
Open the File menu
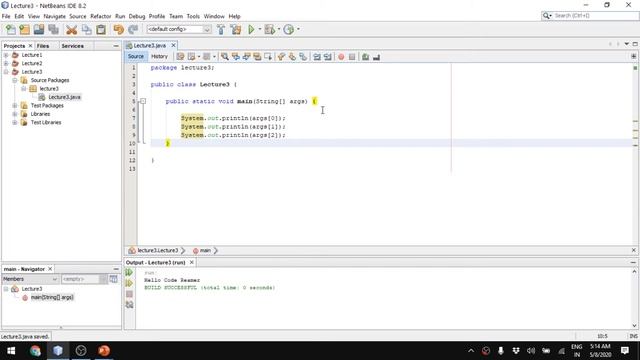pyautogui.click(x=6, y=16)
